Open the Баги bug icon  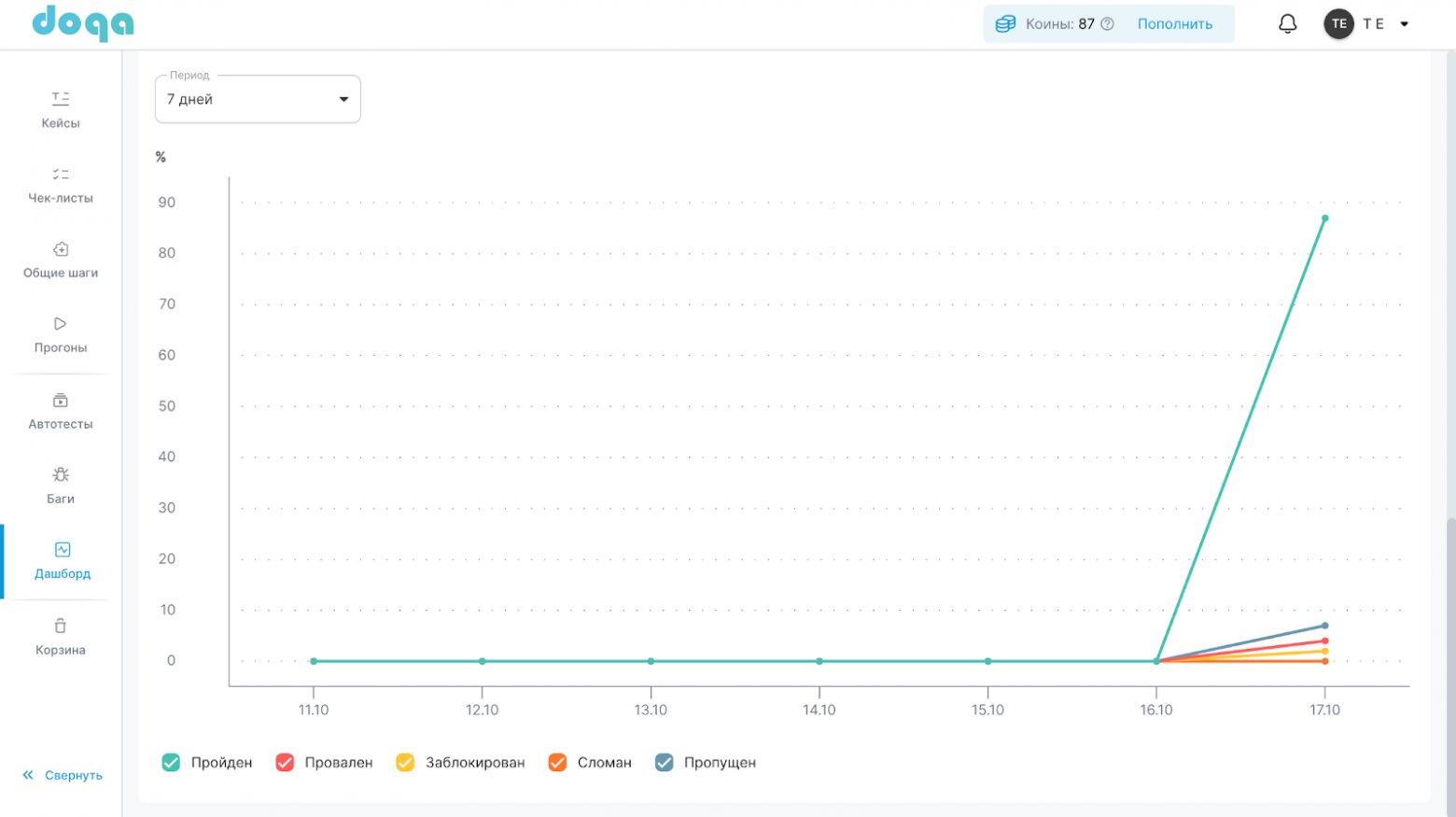pyautogui.click(x=61, y=475)
